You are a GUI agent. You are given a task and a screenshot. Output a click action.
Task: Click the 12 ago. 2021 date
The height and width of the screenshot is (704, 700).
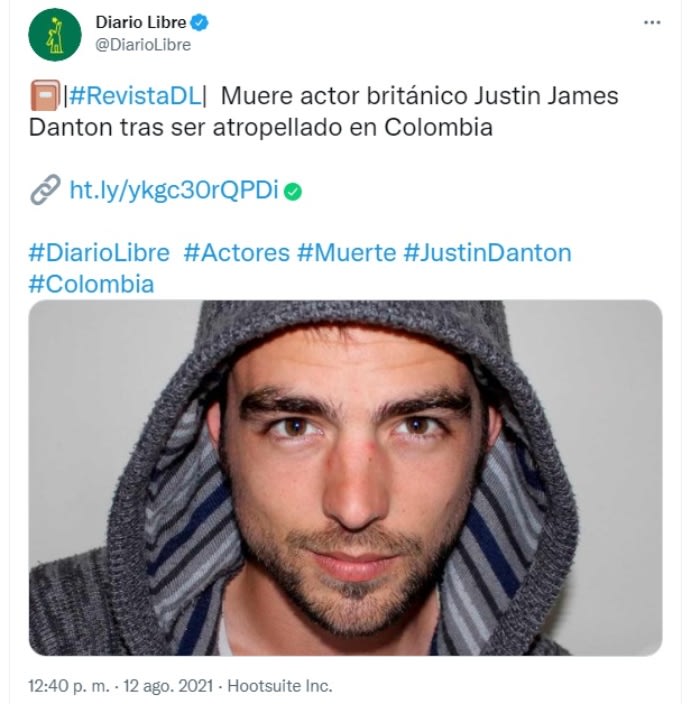168,686
